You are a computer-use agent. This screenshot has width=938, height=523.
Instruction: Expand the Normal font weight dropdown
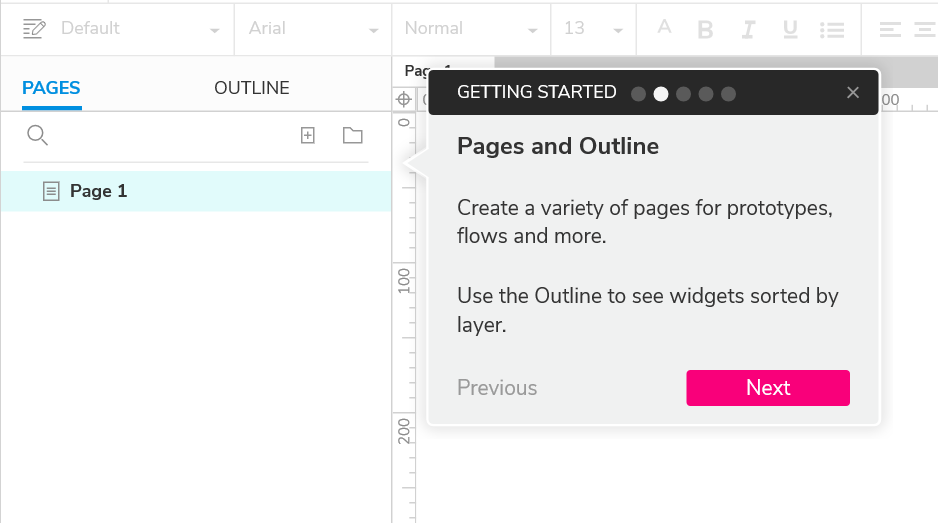(471, 29)
